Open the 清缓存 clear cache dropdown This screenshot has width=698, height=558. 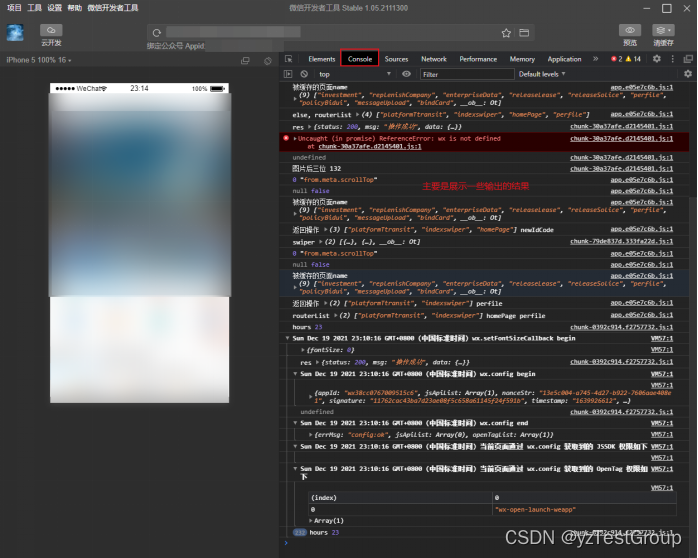[x=663, y=30]
